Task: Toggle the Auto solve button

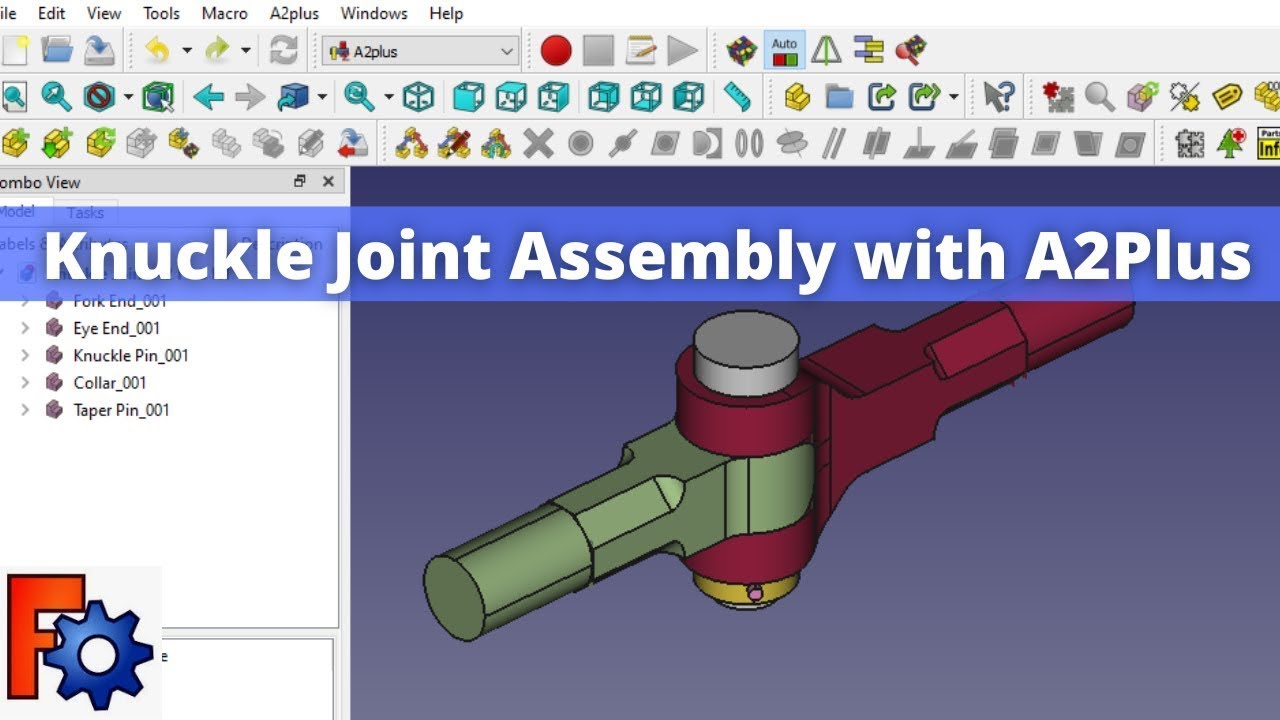Action: [784, 50]
